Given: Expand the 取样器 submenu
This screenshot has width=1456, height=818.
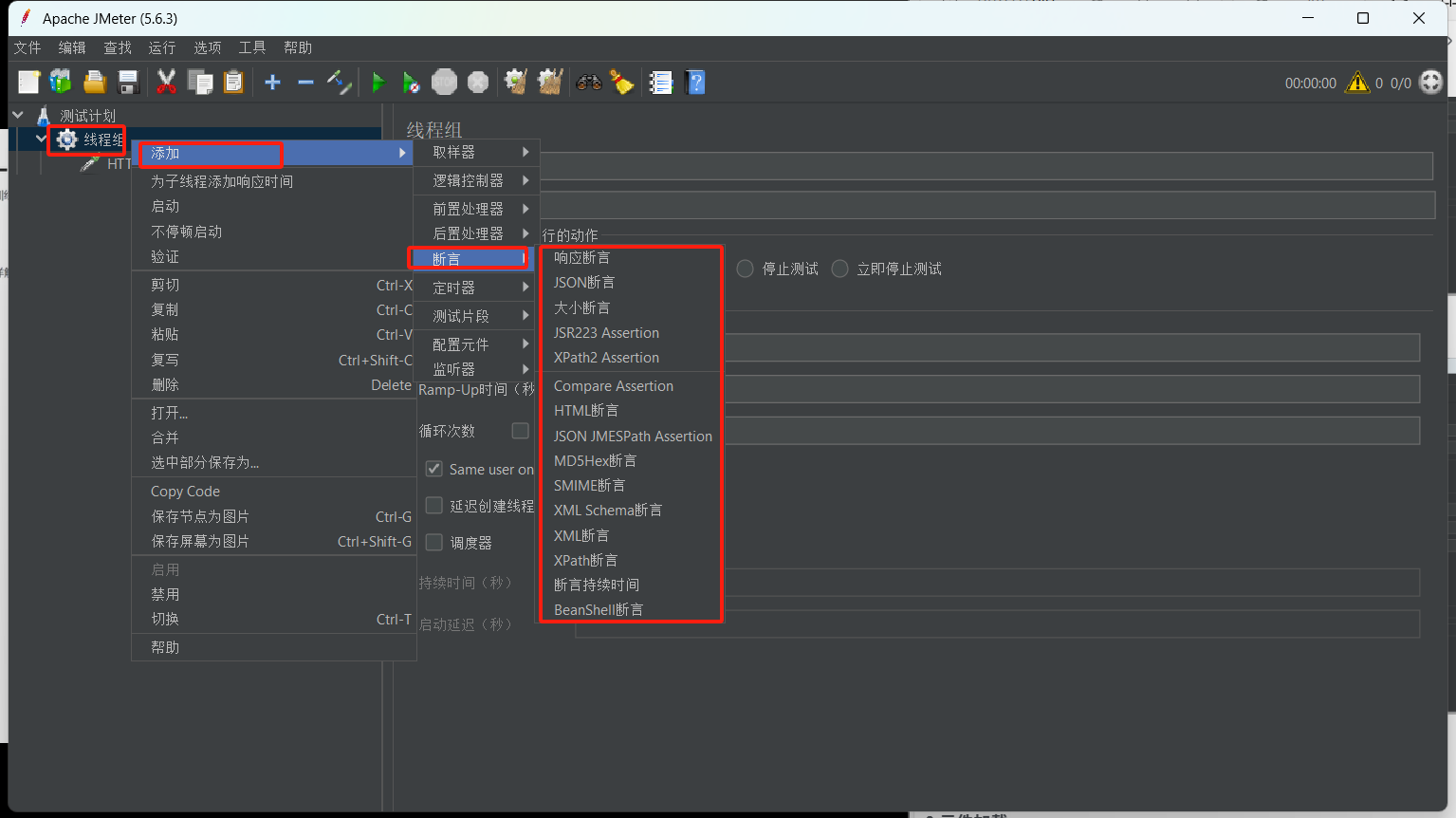Looking at the screenshot, I should pos(475,152).
